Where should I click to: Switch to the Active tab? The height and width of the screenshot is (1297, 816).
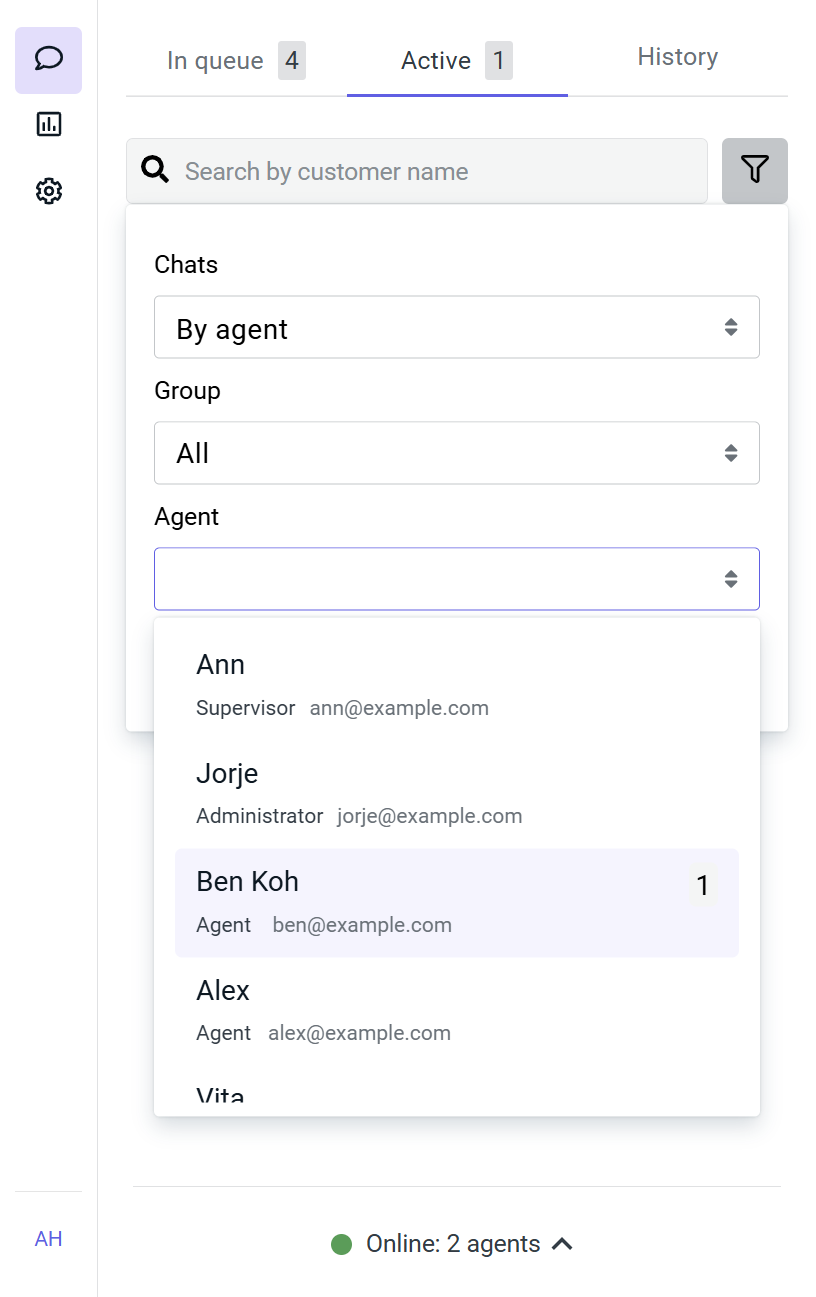456,61
